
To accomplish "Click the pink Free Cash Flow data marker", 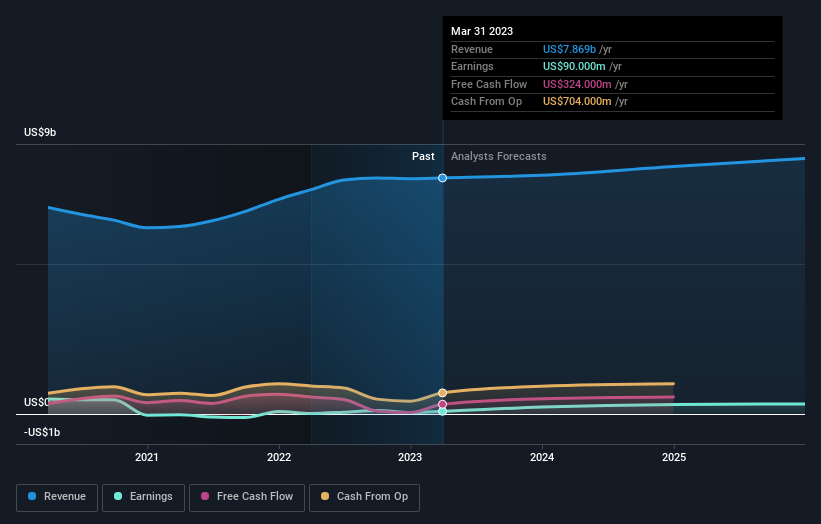I will point(442,404).
